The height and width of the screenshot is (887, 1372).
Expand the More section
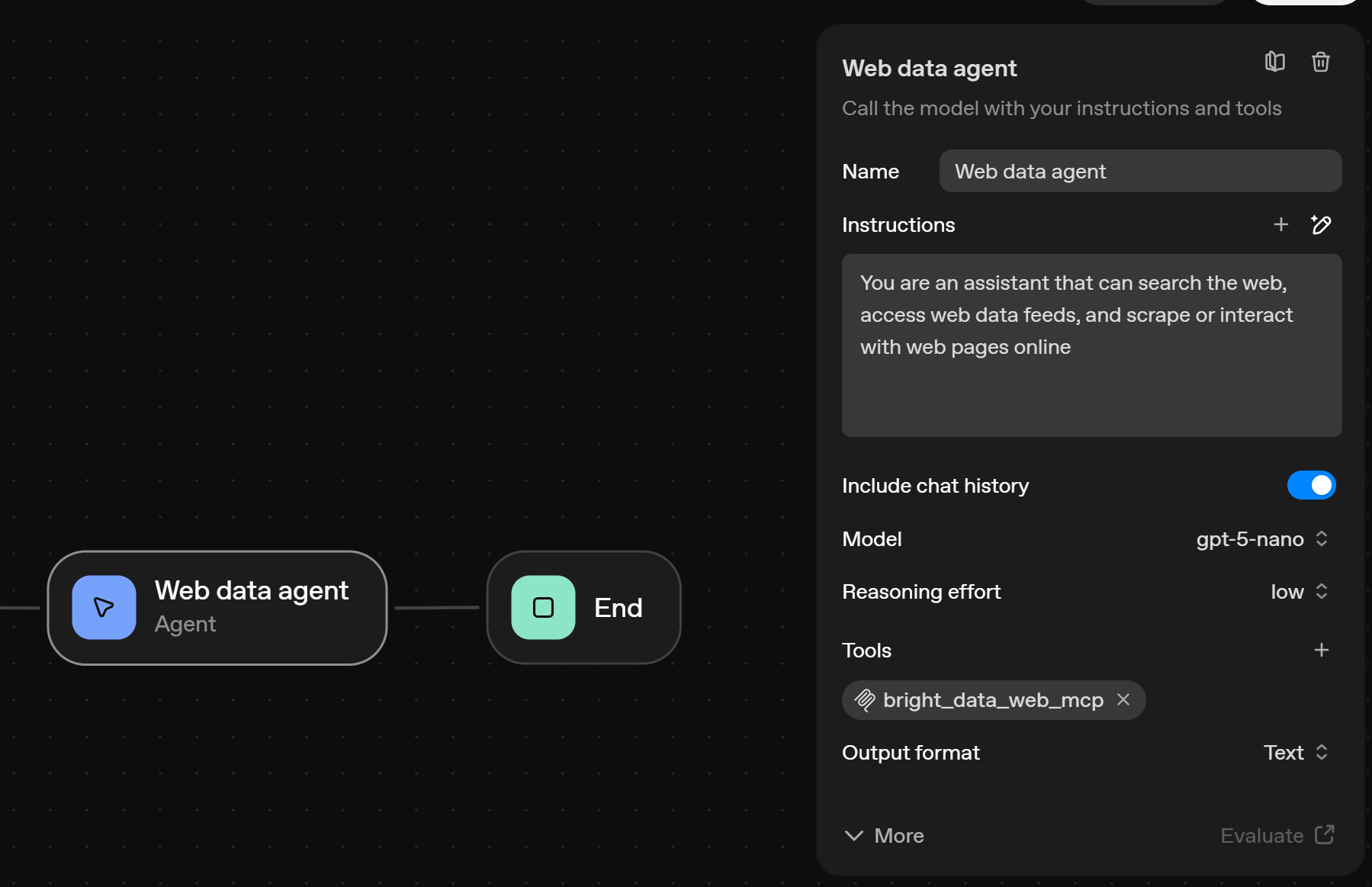pyautogui.click(x=883, y=835)
